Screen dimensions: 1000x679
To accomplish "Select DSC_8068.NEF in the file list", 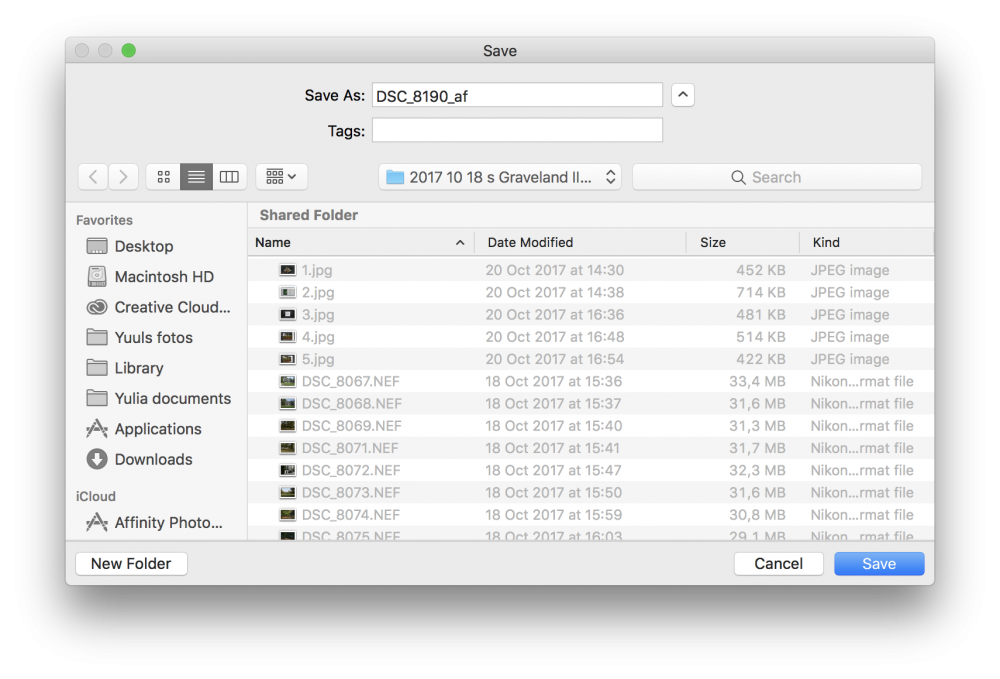I will click(591, 404).
